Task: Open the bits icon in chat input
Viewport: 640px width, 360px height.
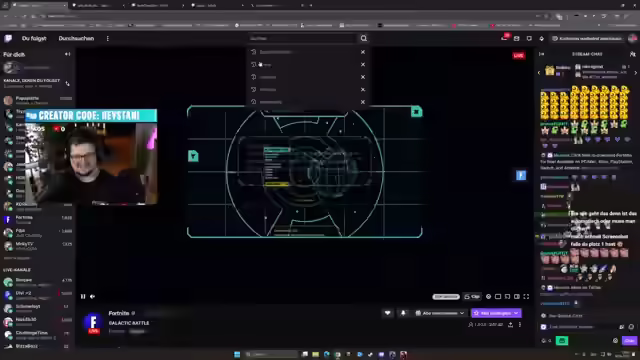Action: [x=622, y=327]
